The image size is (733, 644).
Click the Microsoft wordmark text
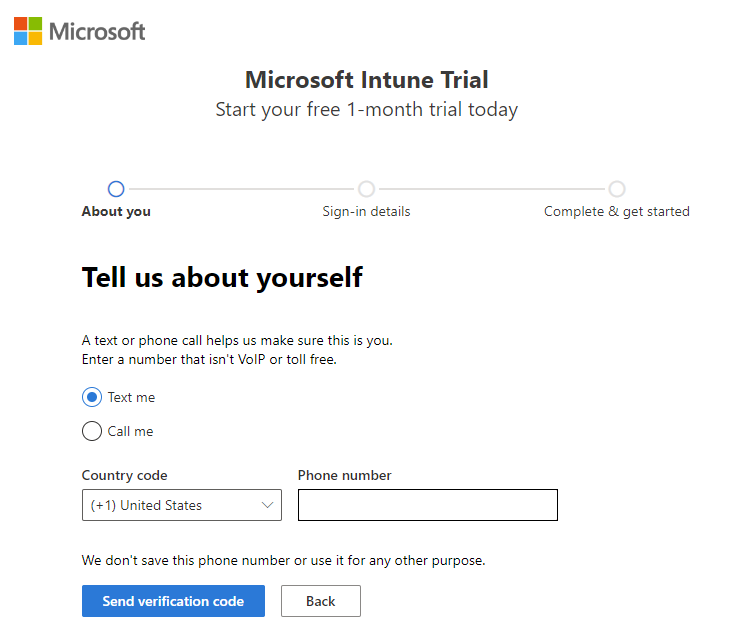(x=97, y=32)
